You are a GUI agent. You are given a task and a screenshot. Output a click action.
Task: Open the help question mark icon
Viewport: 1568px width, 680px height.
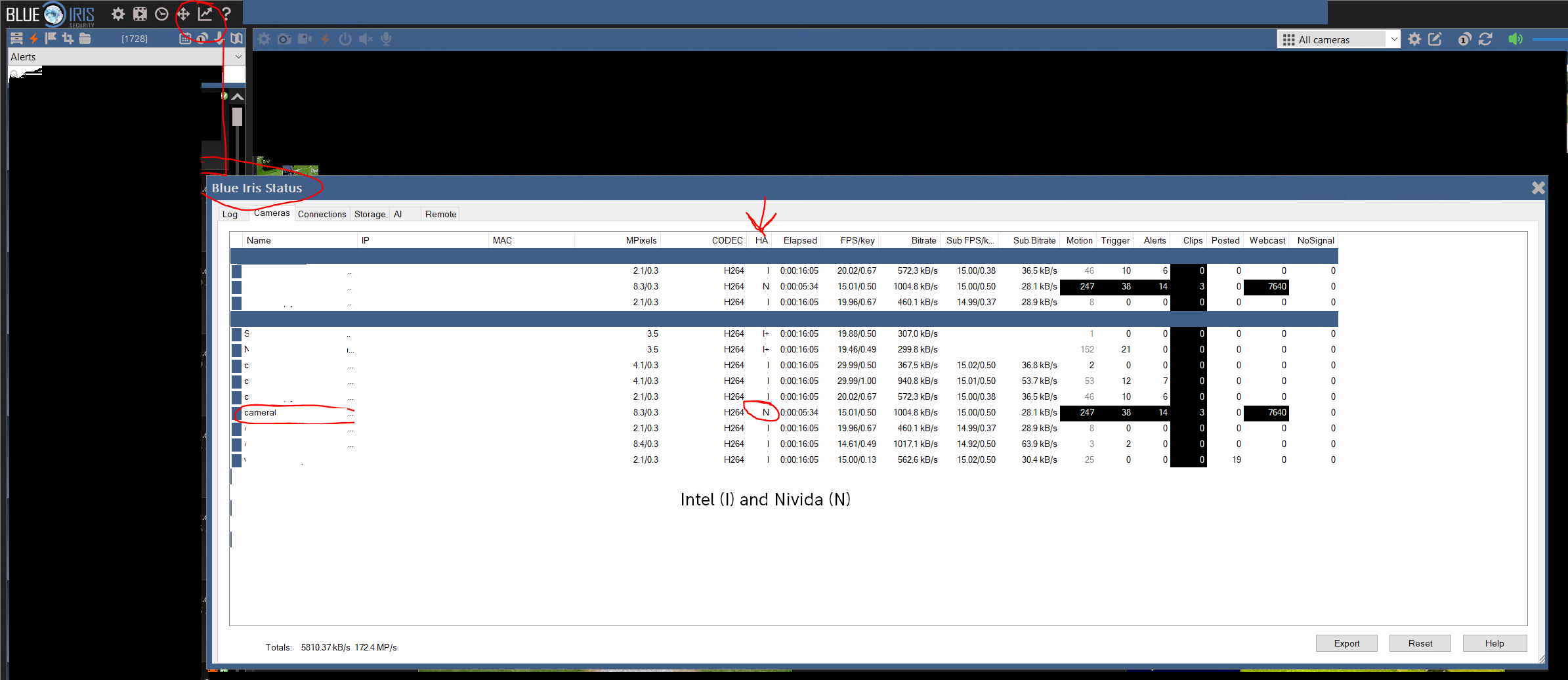[226, 14]
